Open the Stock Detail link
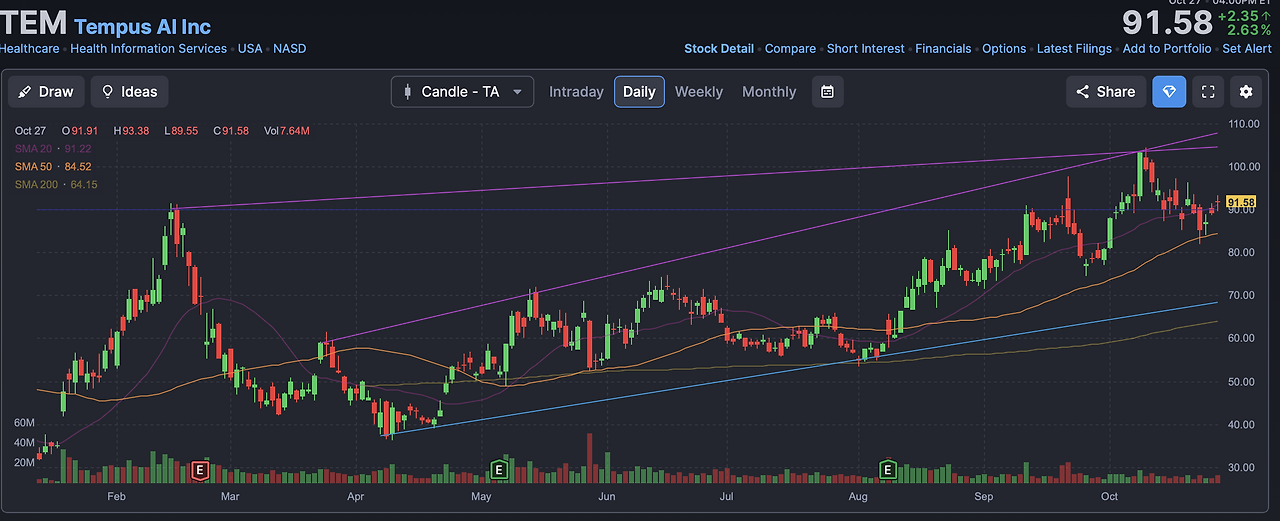The width and height of the screenshot is (1280, 521). pos(719,48)
